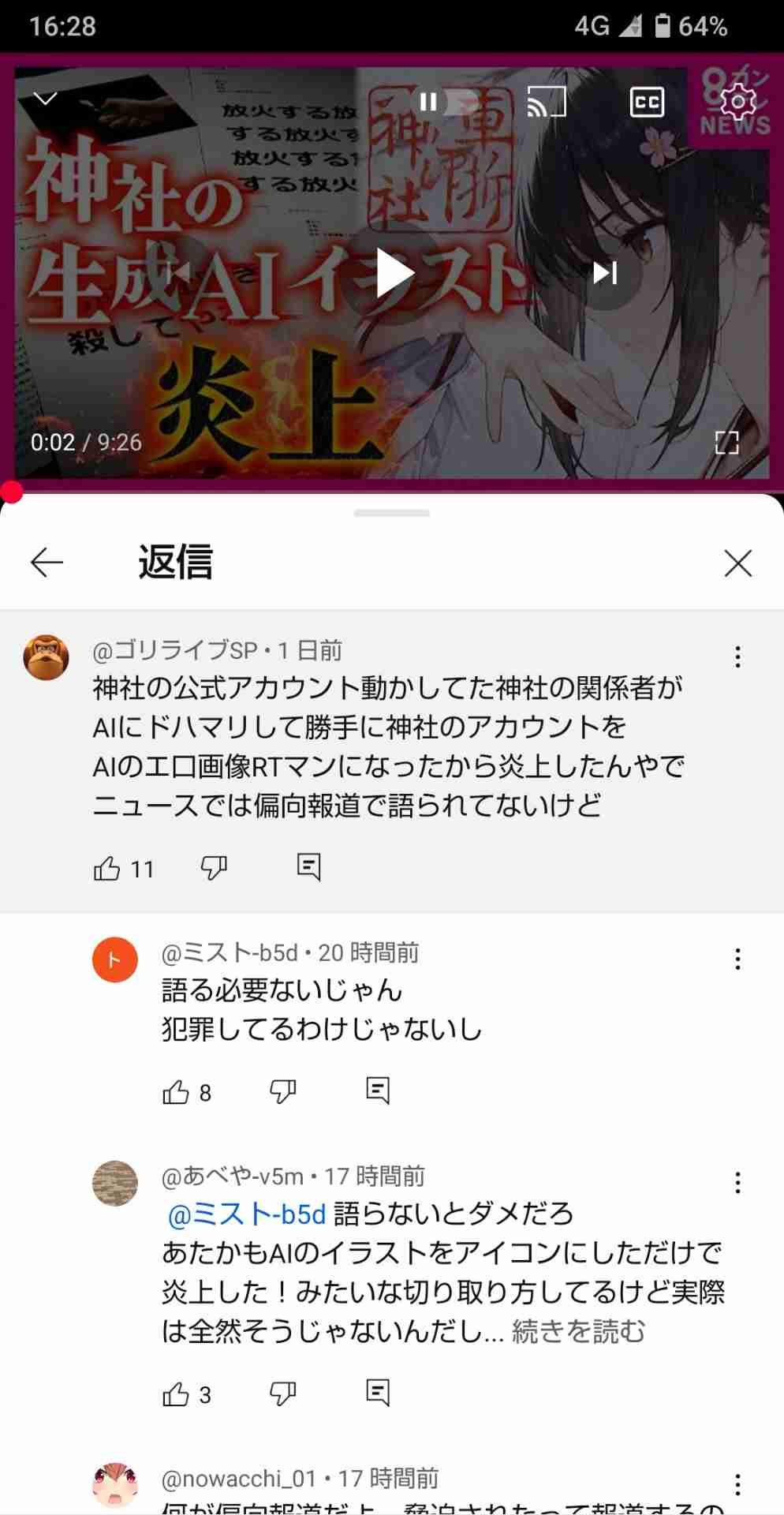
Task: Close the 返信 replies panel
Action: [x=737, y=563]
